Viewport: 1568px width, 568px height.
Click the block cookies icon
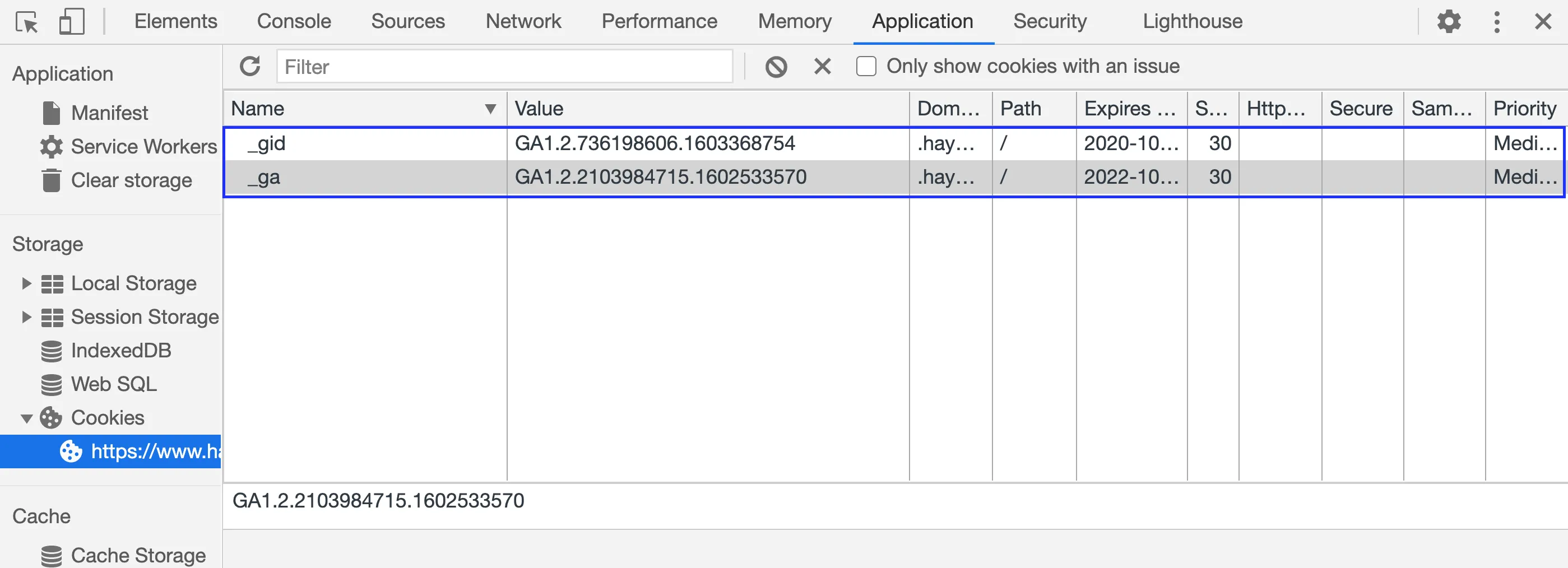point(776,66)
